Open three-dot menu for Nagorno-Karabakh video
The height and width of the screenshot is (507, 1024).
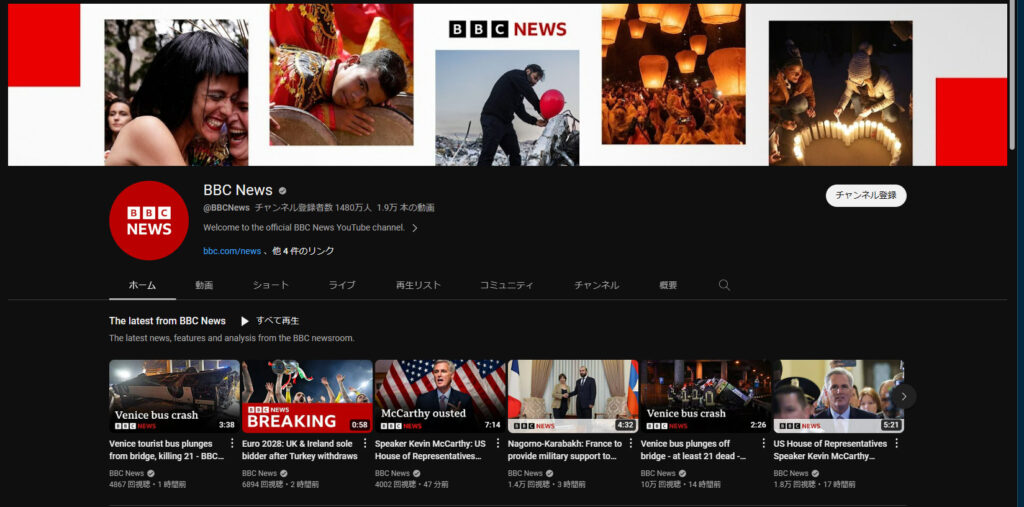632,443
